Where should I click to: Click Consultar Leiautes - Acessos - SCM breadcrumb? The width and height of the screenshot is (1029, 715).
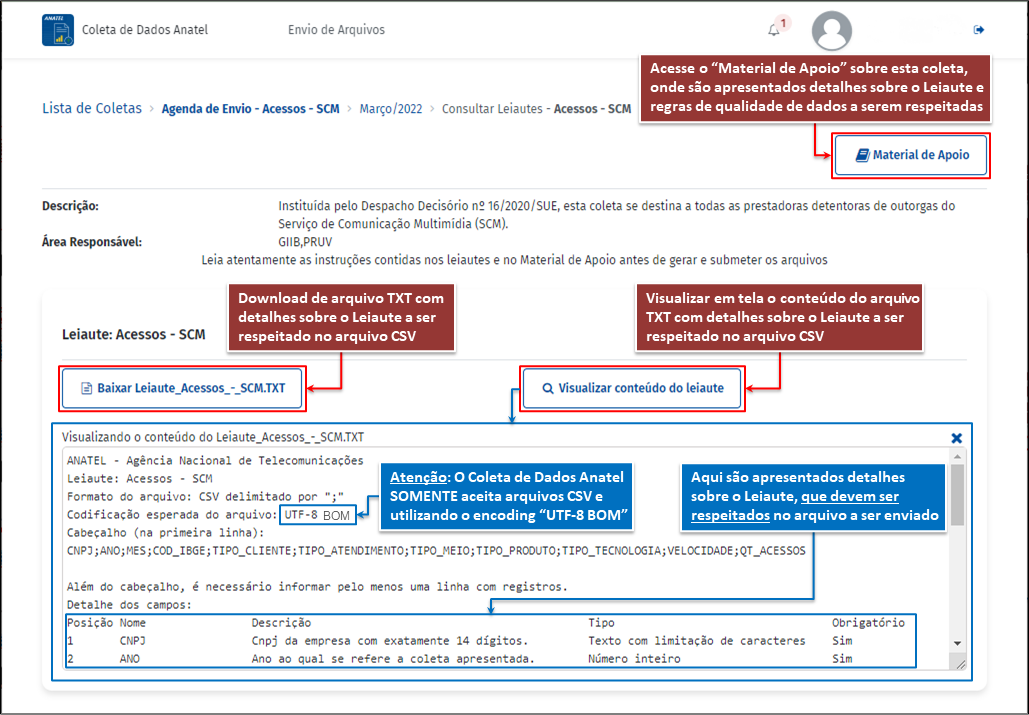coord(536,109)
